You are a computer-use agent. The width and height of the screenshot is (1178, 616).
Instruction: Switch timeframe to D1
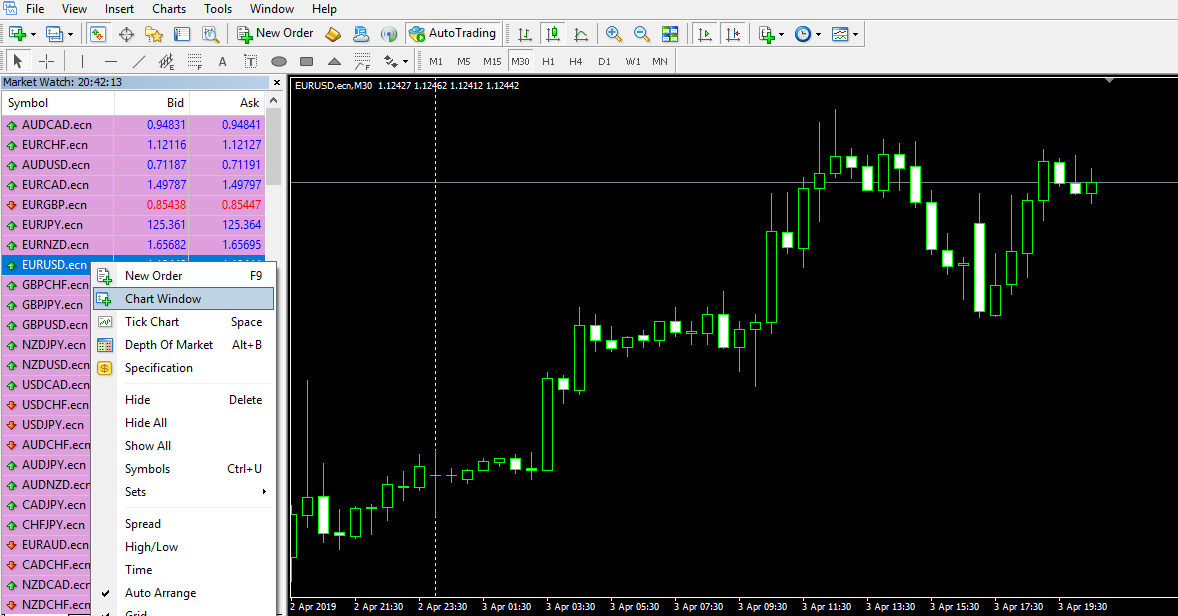pos(604,62)
